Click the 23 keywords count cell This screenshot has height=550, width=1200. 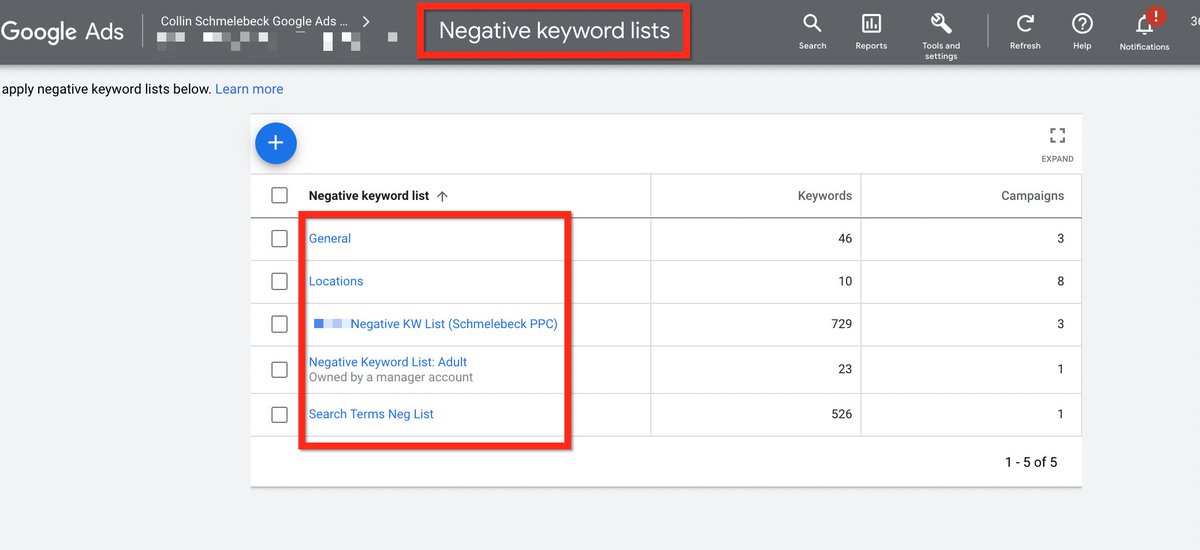tap(845, 369)
